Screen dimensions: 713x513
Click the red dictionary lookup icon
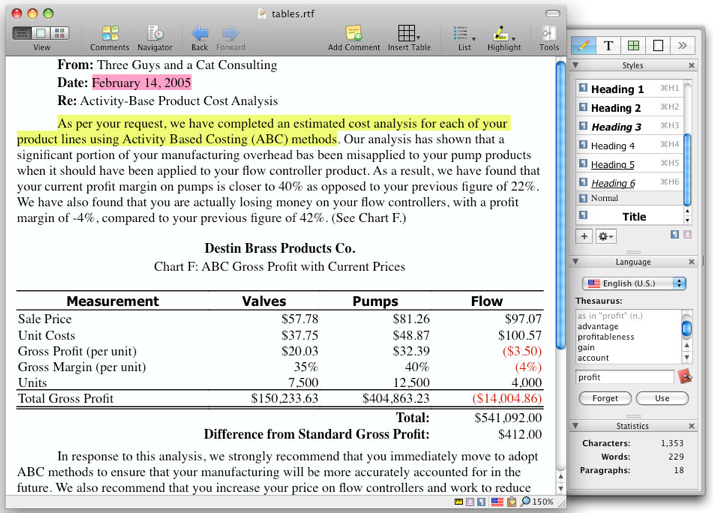685,377
